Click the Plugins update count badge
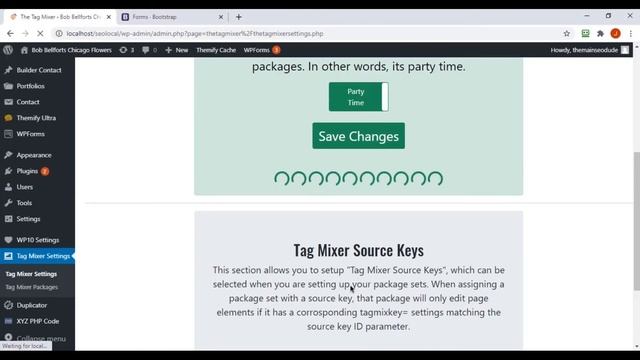 click(x=45, y=171)
